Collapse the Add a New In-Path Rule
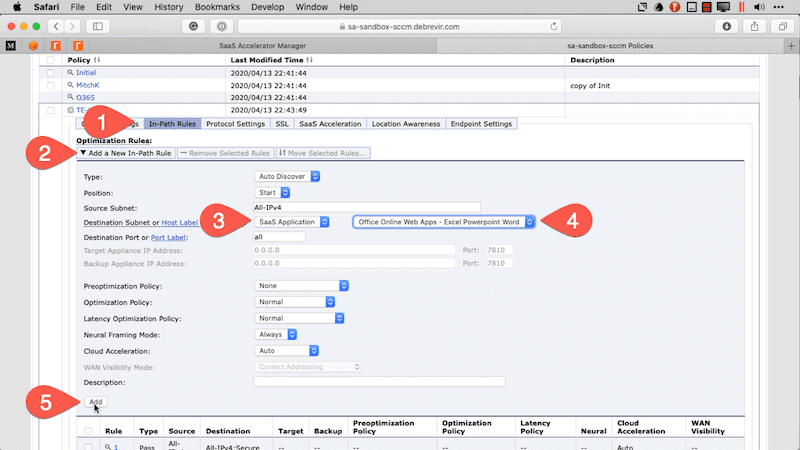800x450 pixels. [x=126, y=153]
